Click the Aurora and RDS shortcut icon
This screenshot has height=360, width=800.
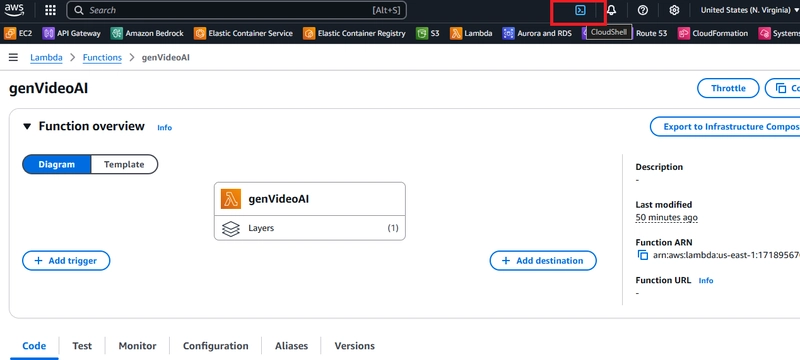[509, 33]
